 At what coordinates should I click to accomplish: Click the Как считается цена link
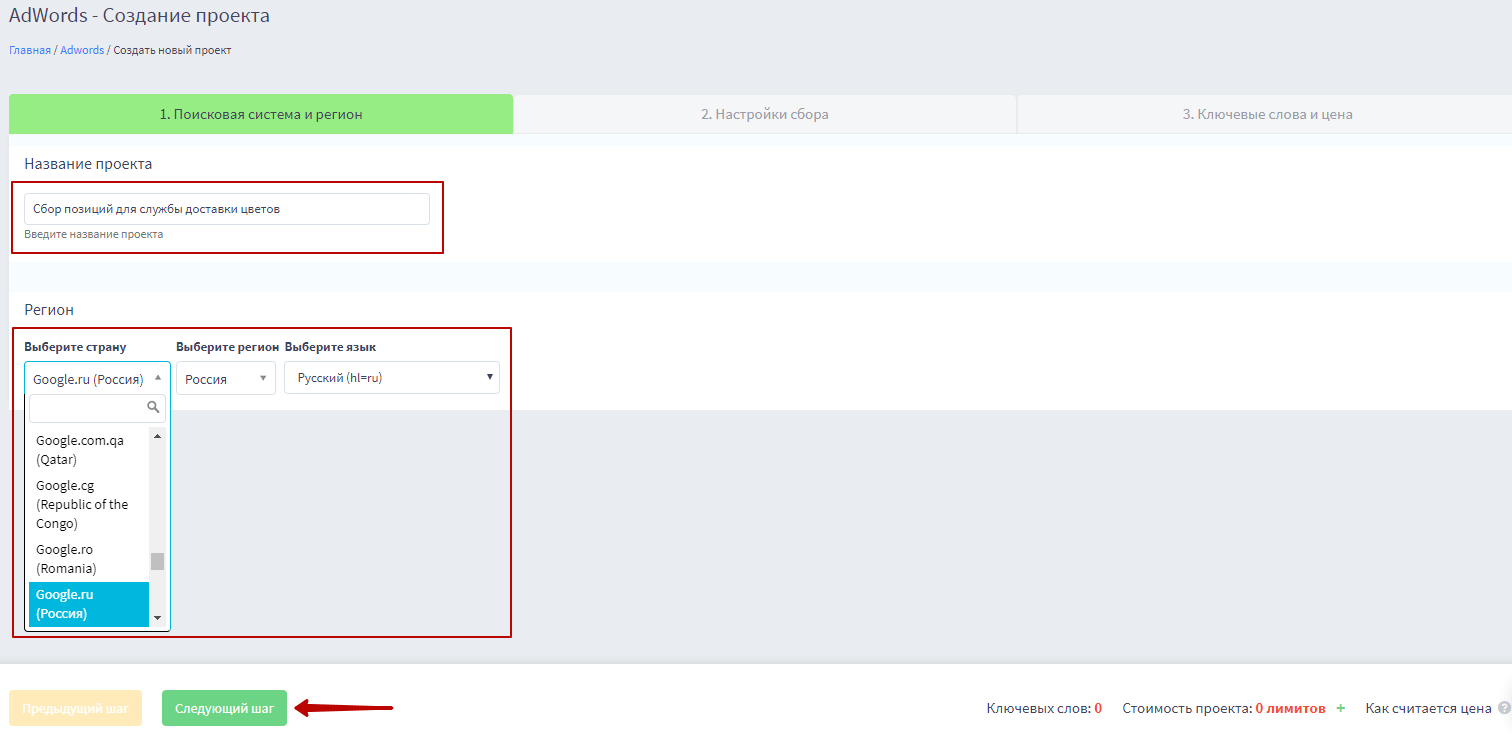click(x=1428, y=708)
